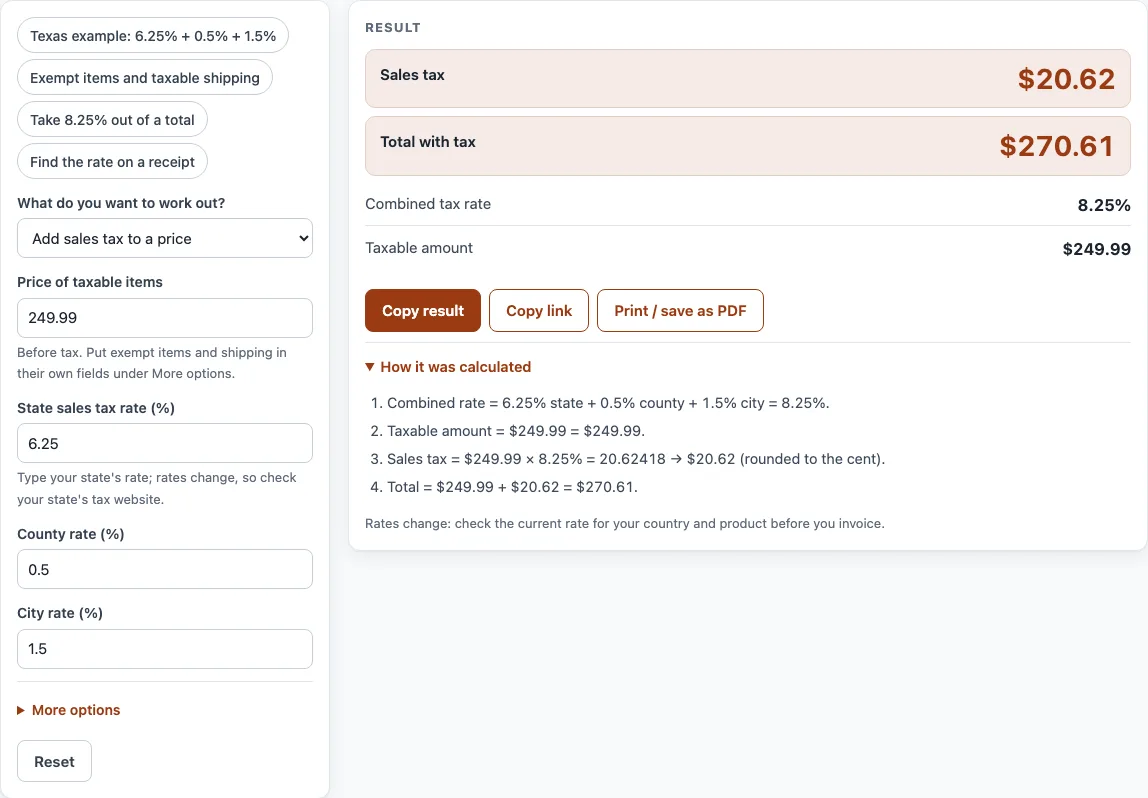1148x798 pixels.
Task: Select the Sales tax amount $20.62
Action: [1066, 79]
